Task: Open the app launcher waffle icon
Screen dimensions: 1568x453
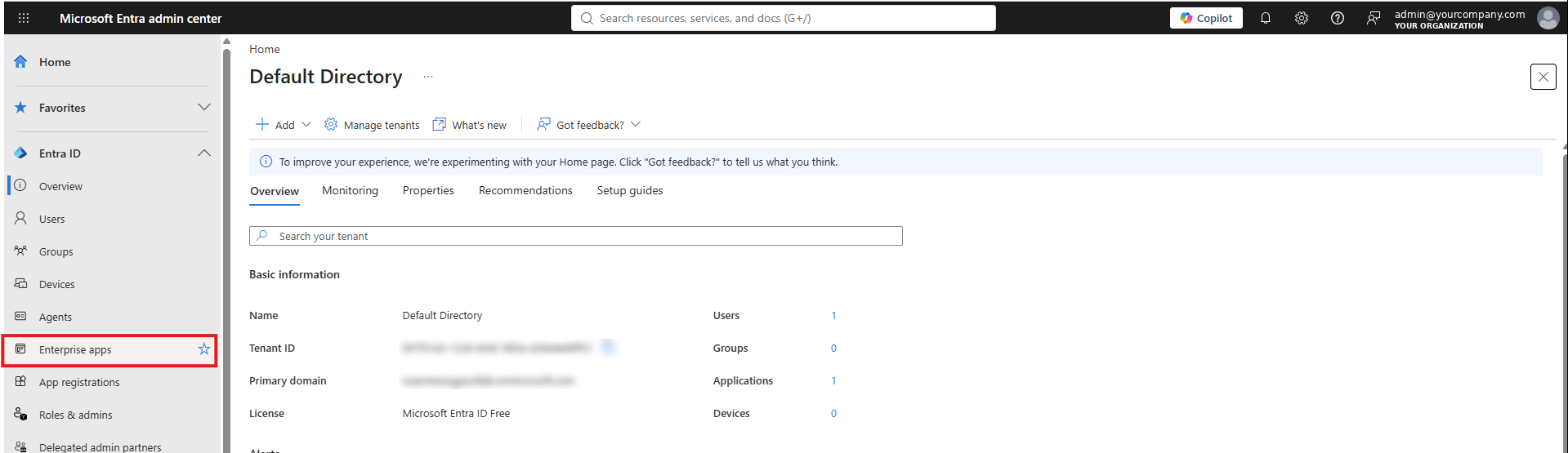Action: point(24,18)
